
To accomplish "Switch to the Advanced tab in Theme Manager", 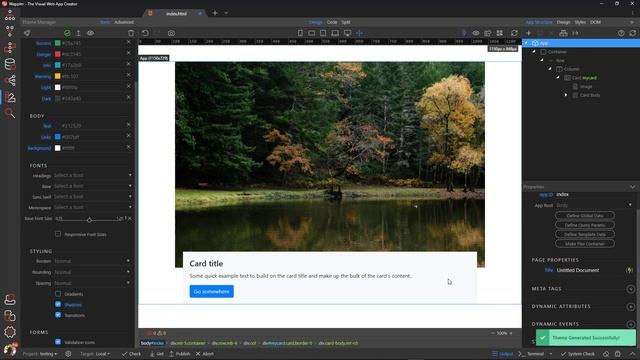I will [x=124, y=22].
